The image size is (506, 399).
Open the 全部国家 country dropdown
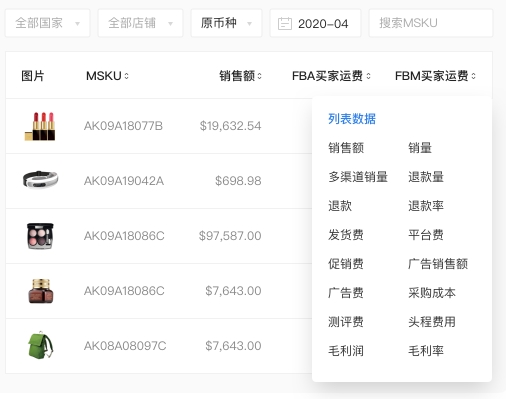pyautogui.click(x=47, y=23)
